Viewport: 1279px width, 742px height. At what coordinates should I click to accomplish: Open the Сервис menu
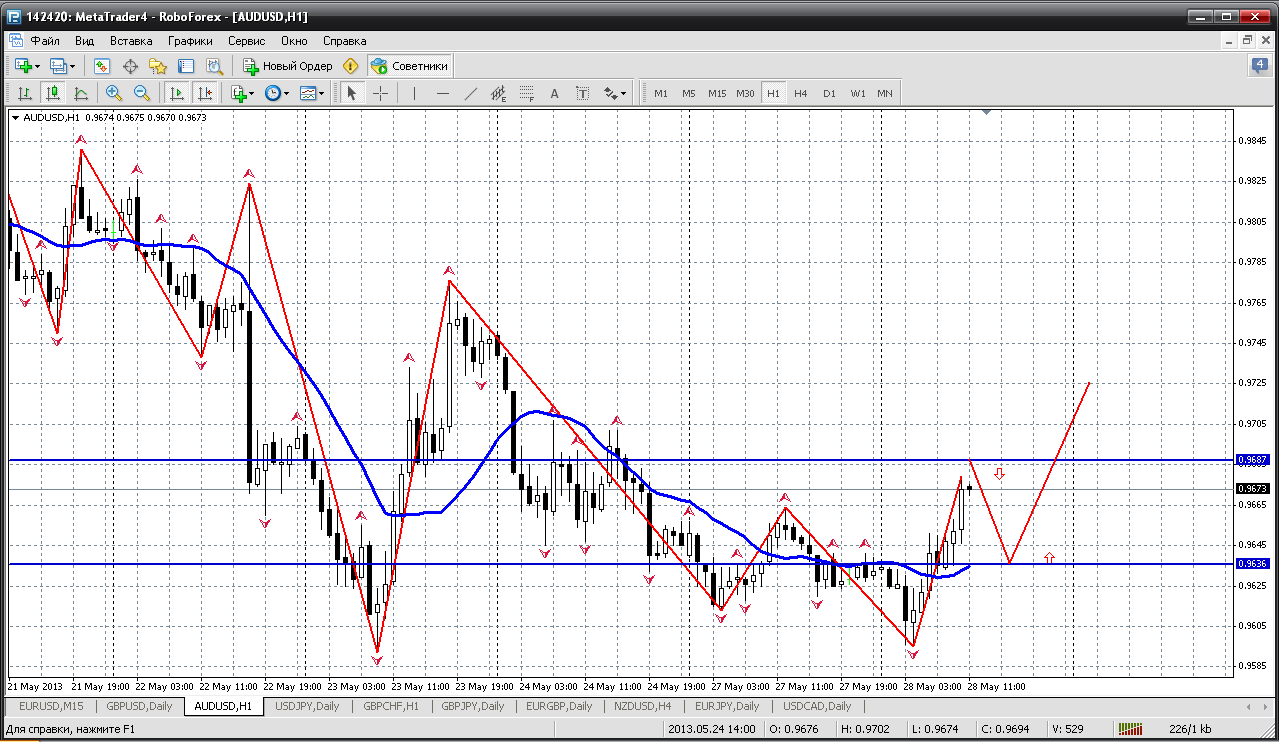[246, 41]
